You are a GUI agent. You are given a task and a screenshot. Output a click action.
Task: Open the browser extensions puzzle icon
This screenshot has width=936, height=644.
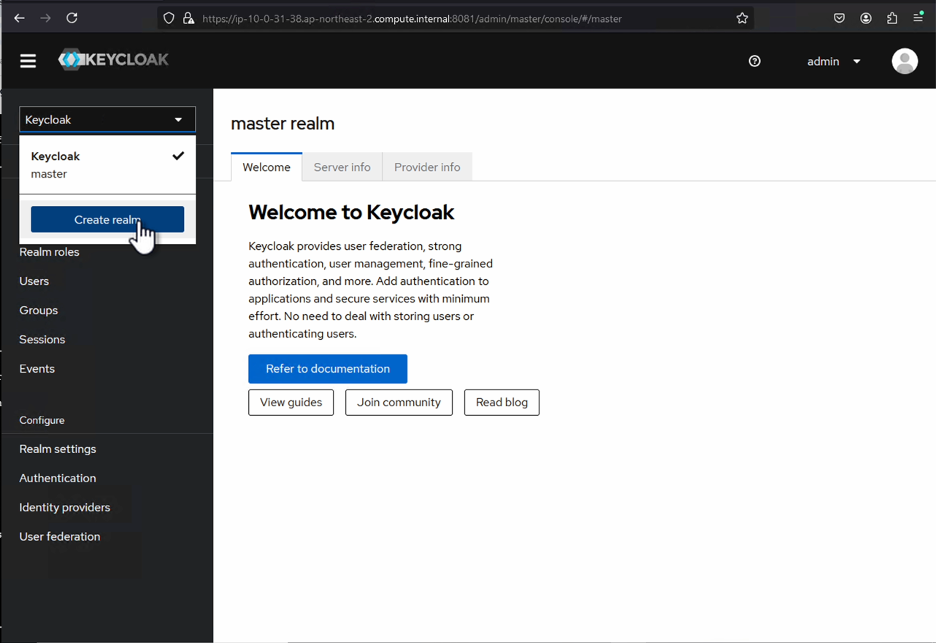click(x=892, y=18)
